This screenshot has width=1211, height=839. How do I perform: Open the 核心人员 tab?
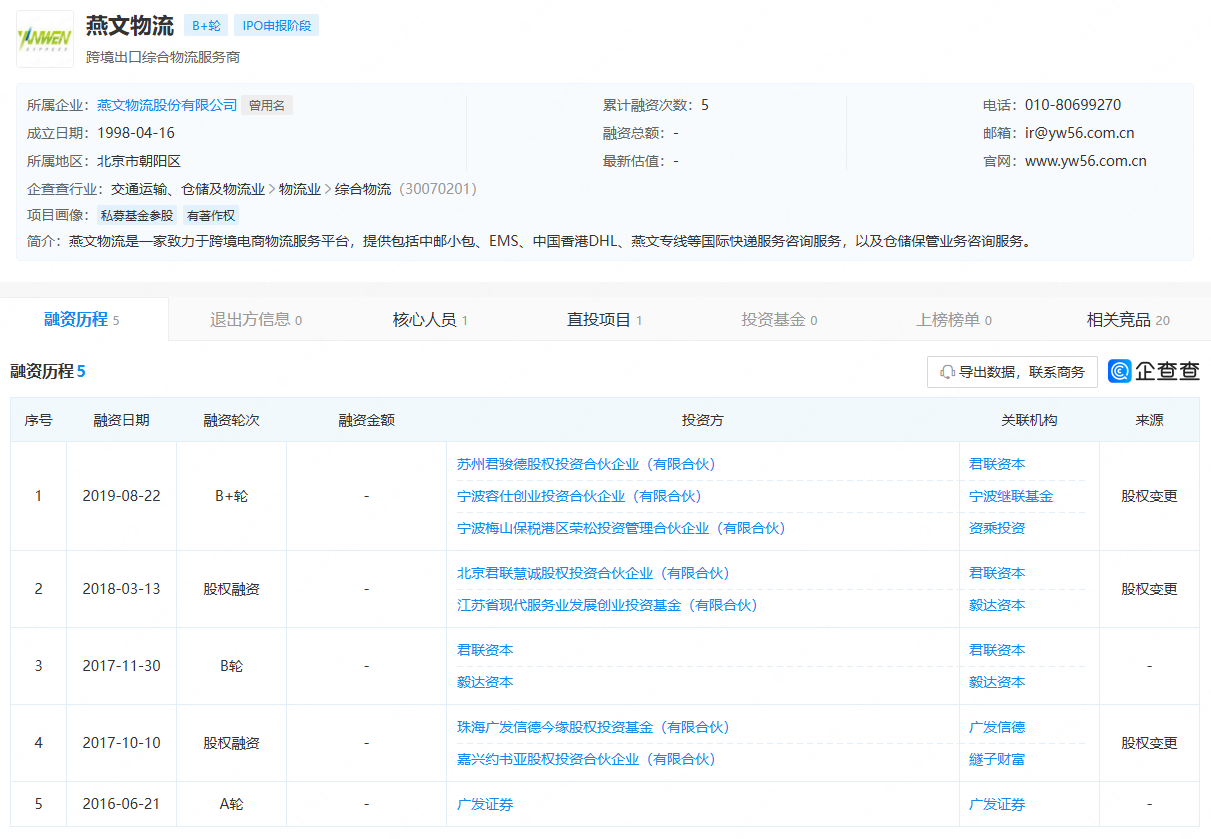[431, 320]
